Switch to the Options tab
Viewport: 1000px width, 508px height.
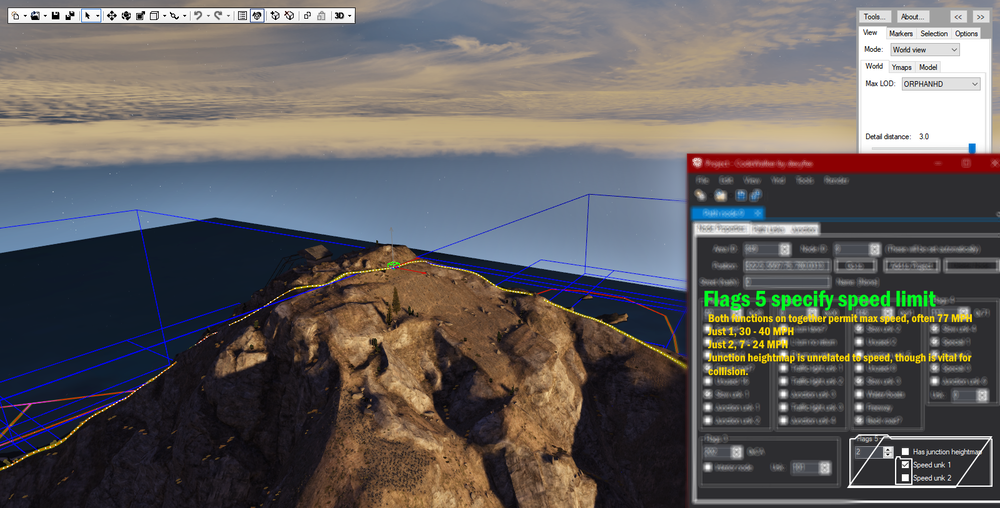click(x=966, y=33)
